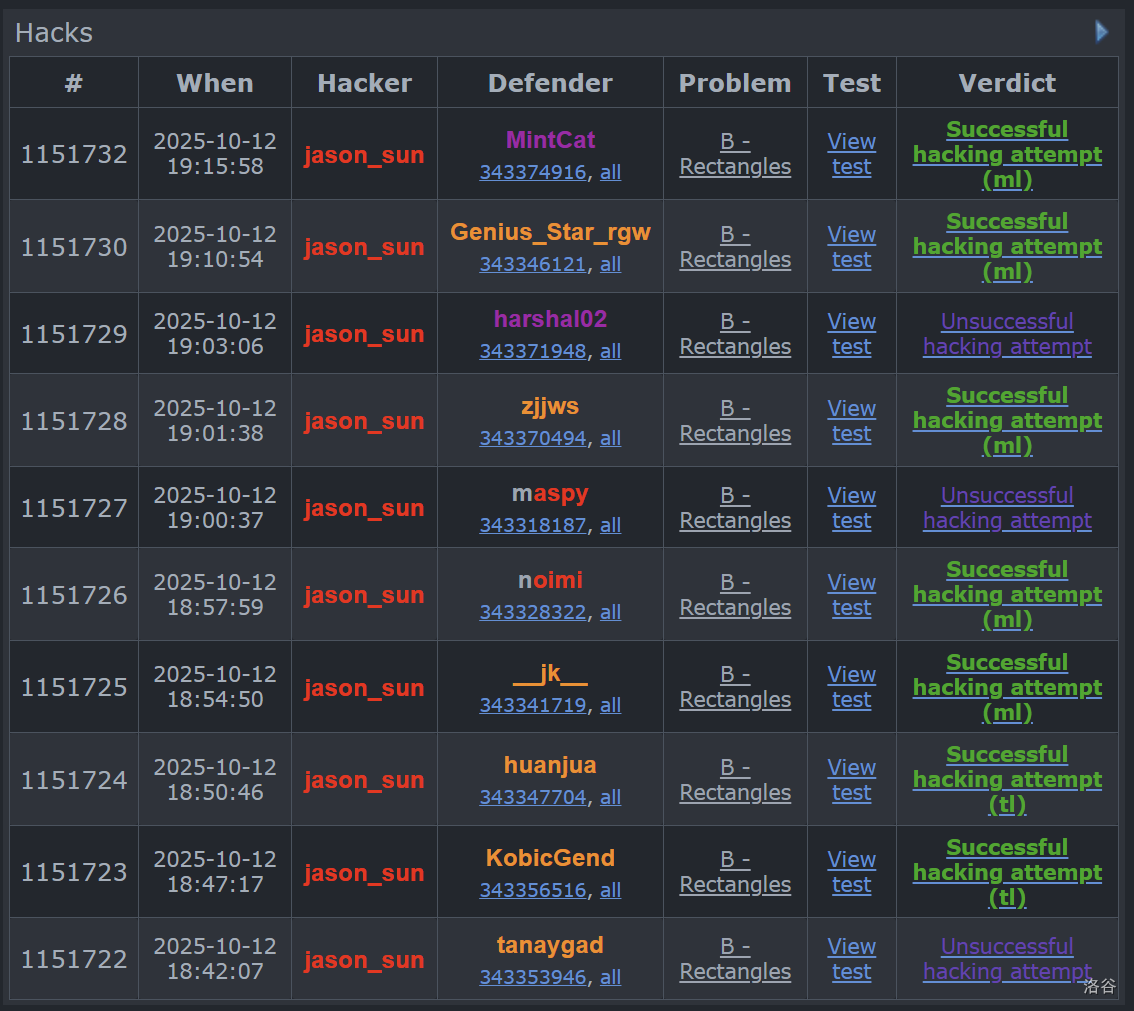This screenshot has width=1134, height=1011.
Task: View test for hack 1151725
Action: (x=851, y=687)
